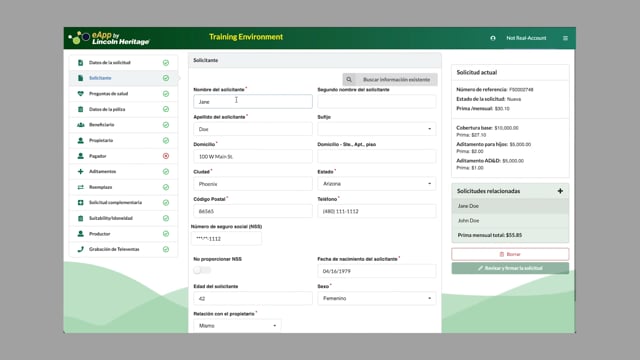
Task: Click the Apellido del solicitante field
Action: click(253, 129)
